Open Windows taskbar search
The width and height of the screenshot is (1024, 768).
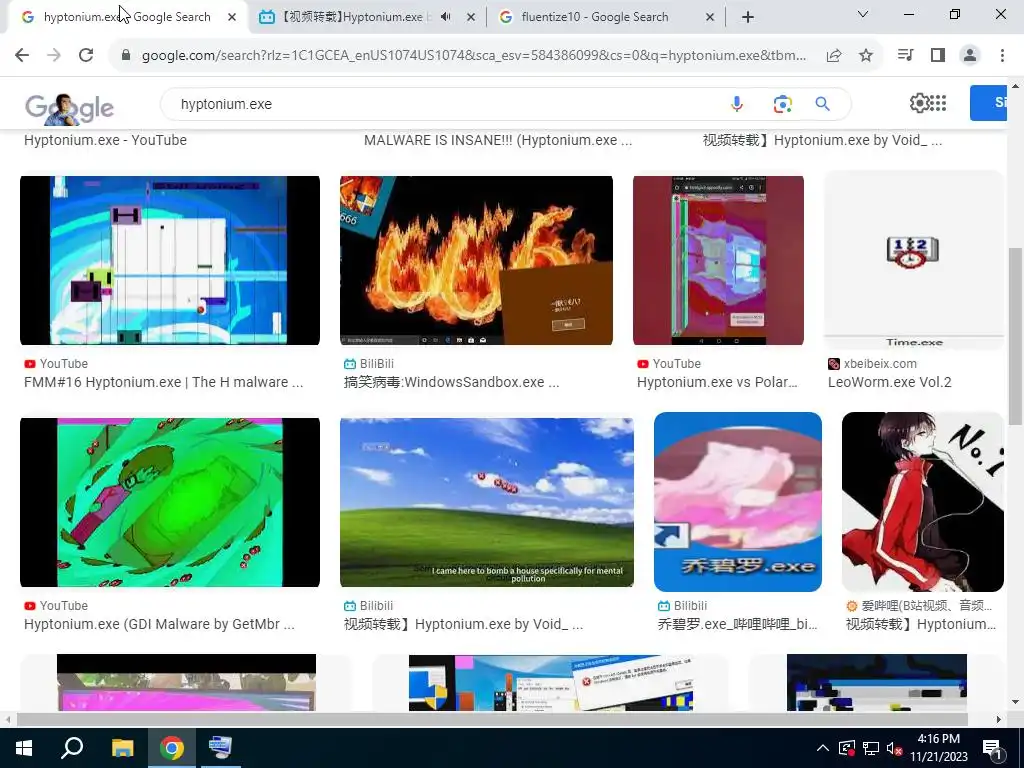point(72,748)
